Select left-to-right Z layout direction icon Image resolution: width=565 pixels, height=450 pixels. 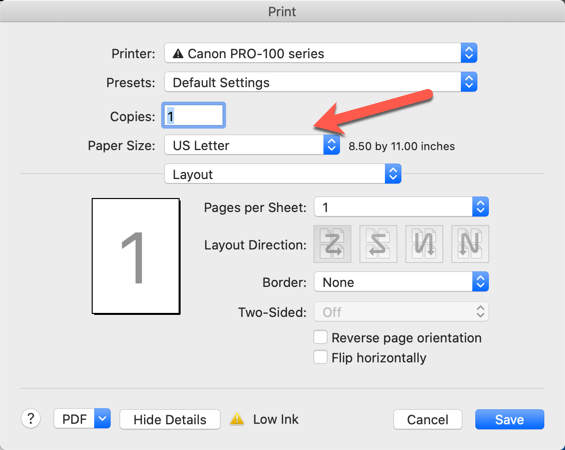[x=332, y=244]
